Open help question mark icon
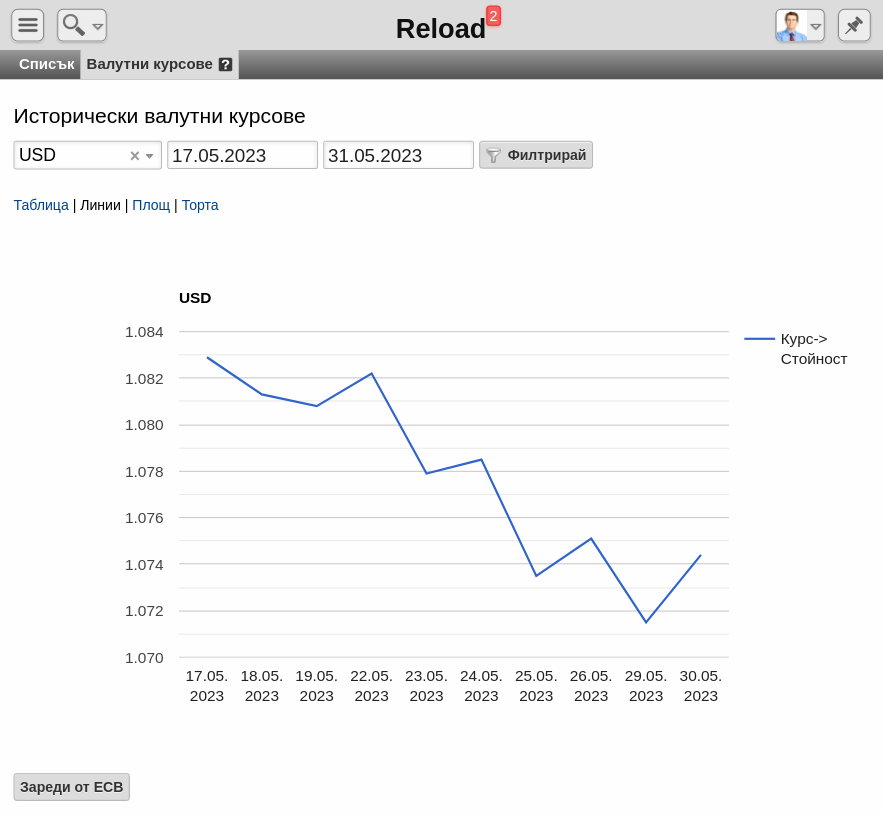This screenshot has height=815, width=883. (x=225, y=65)
